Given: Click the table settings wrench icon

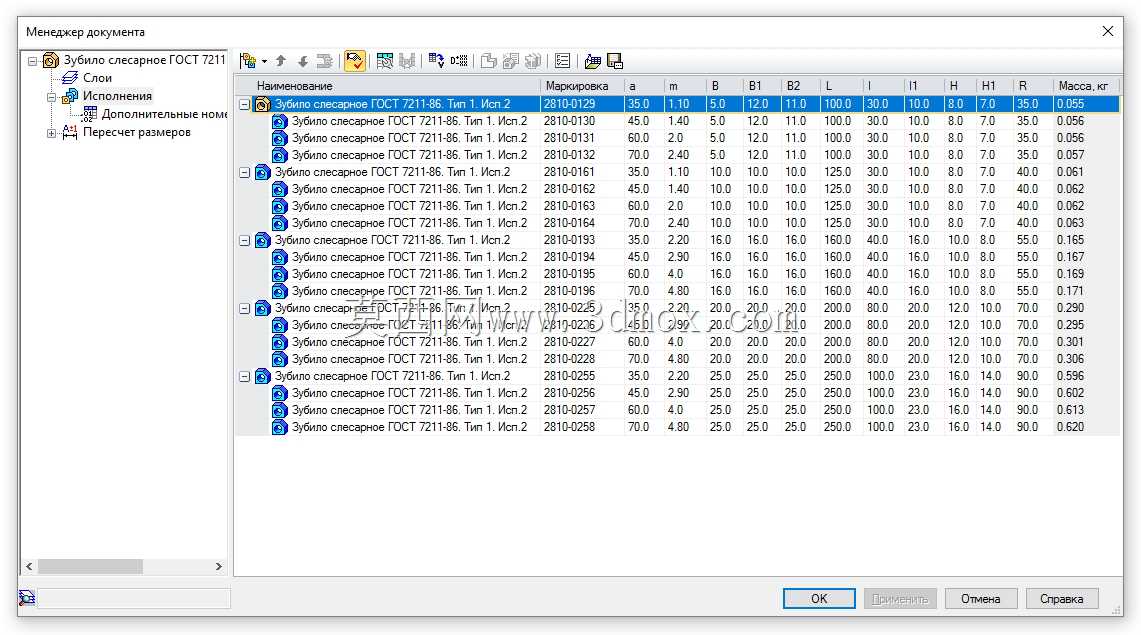Looking at the screenshot, I should click(x=385, y=61).
